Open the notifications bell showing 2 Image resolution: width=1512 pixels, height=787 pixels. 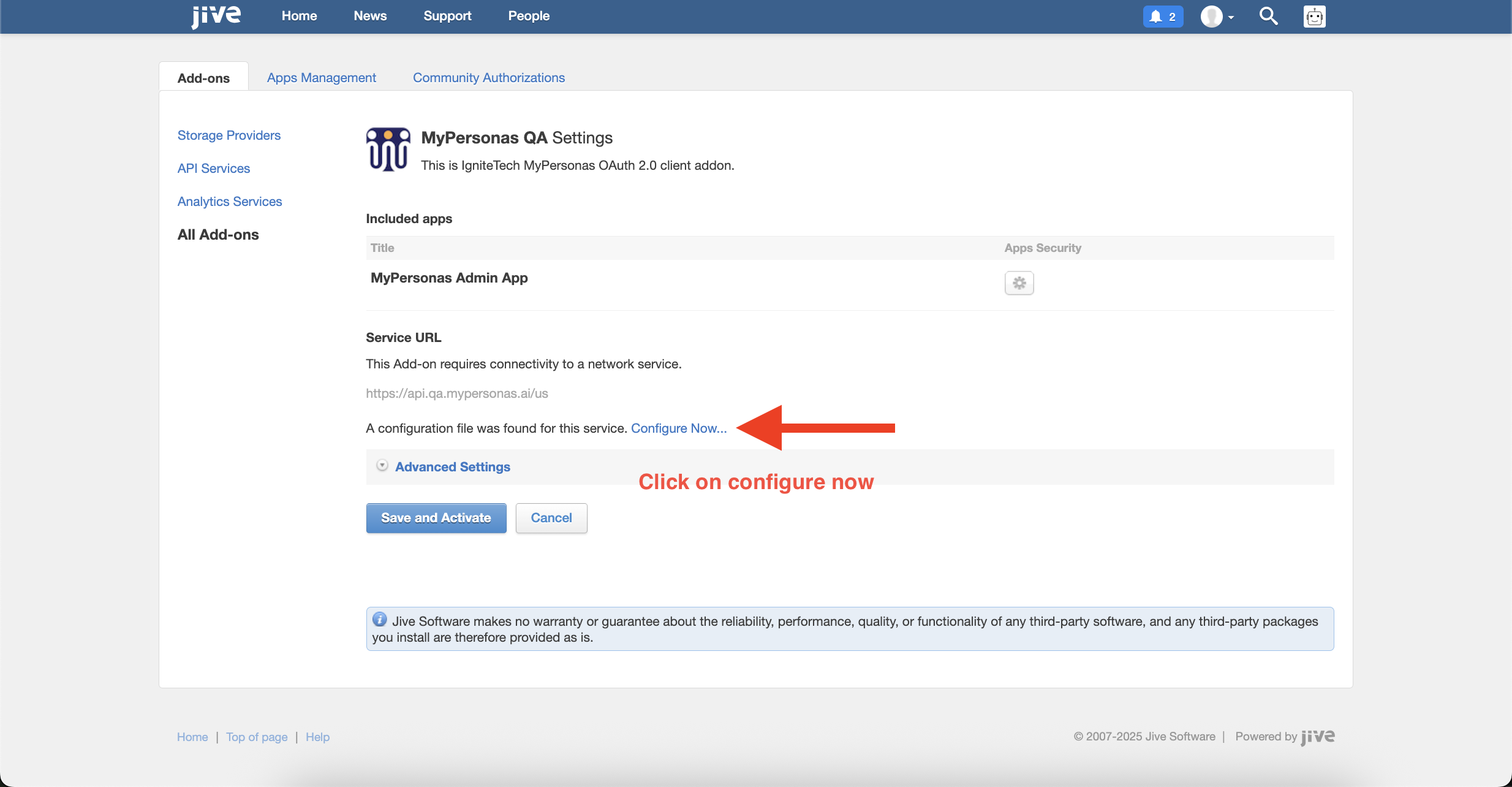click(x=1162, y=17)
